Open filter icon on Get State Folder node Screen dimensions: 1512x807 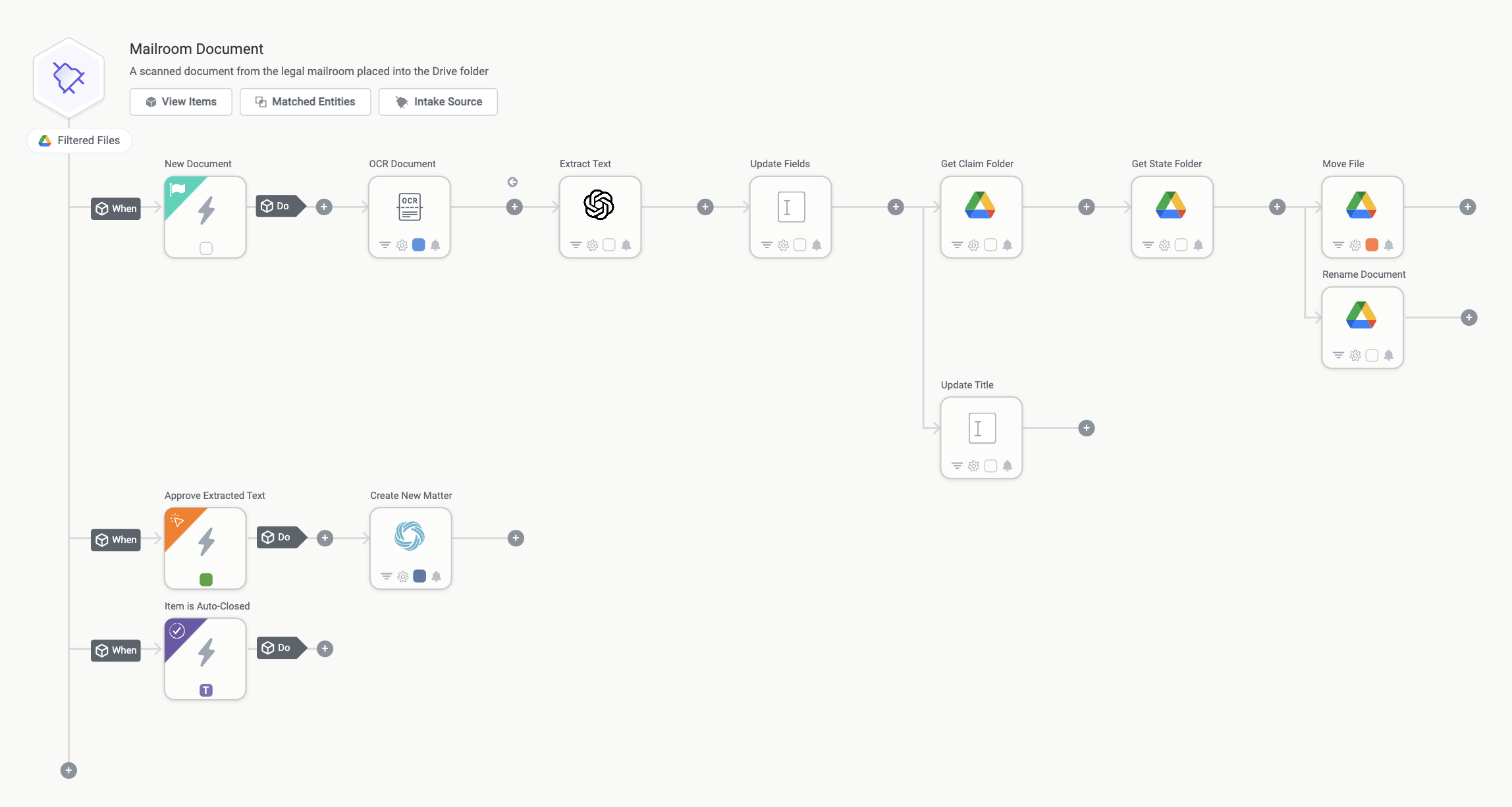1148,245
